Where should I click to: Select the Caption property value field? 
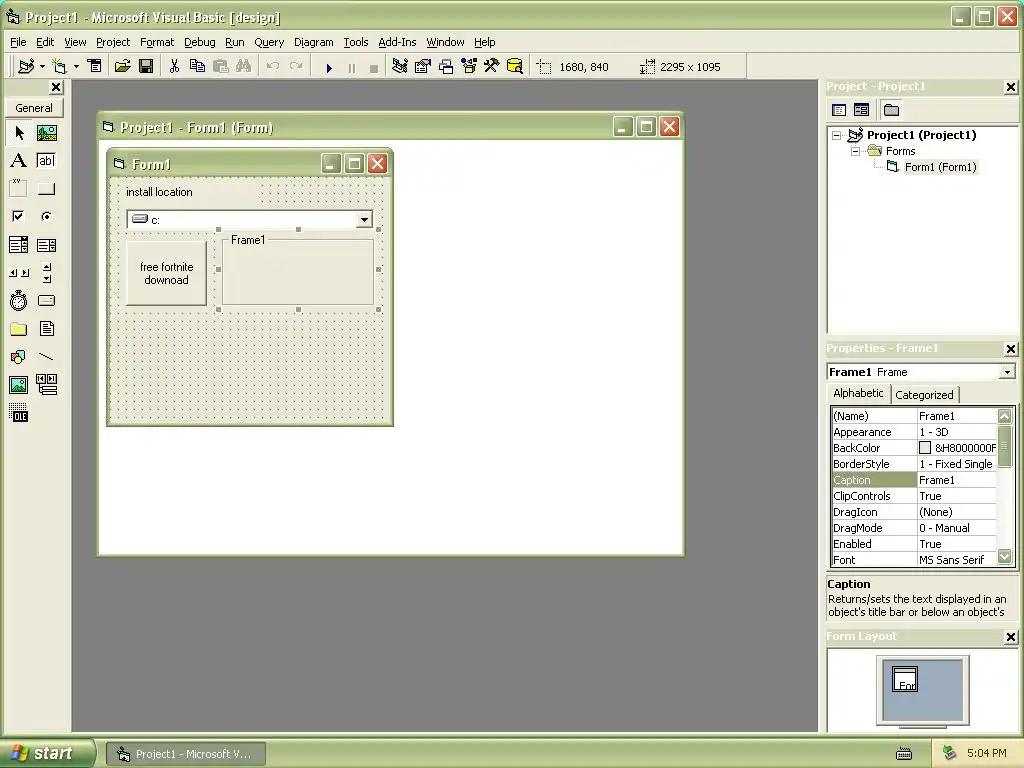click(957, 480)
